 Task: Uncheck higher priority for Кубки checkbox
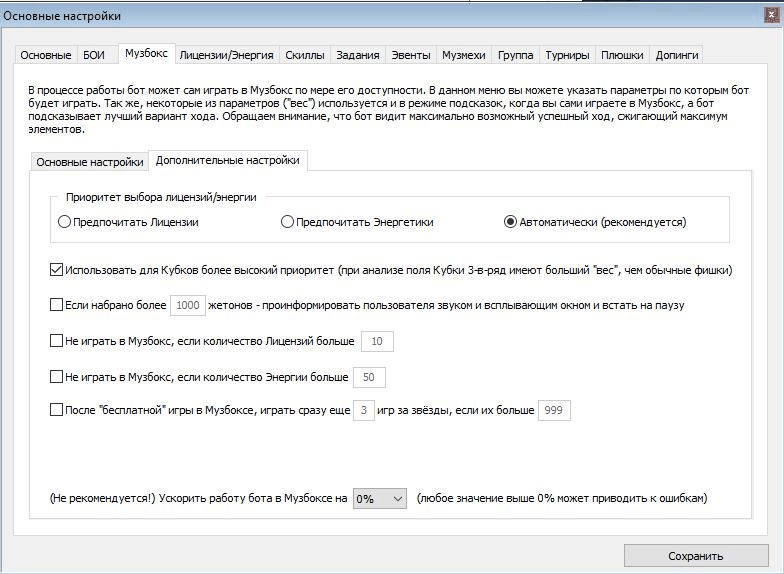coord(56,270)
